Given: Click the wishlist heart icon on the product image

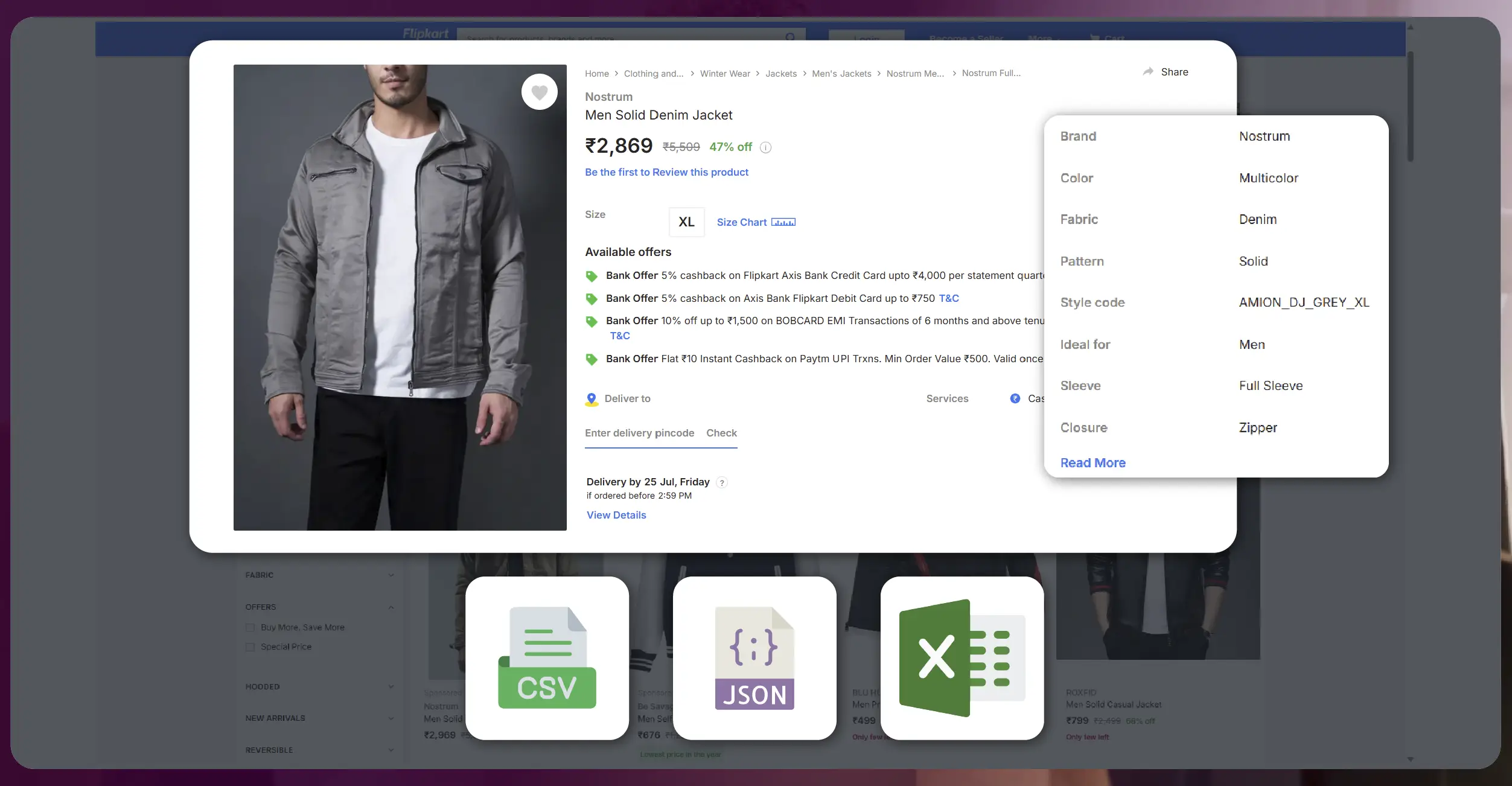Looking at the screenshot, I should (539, 92).
